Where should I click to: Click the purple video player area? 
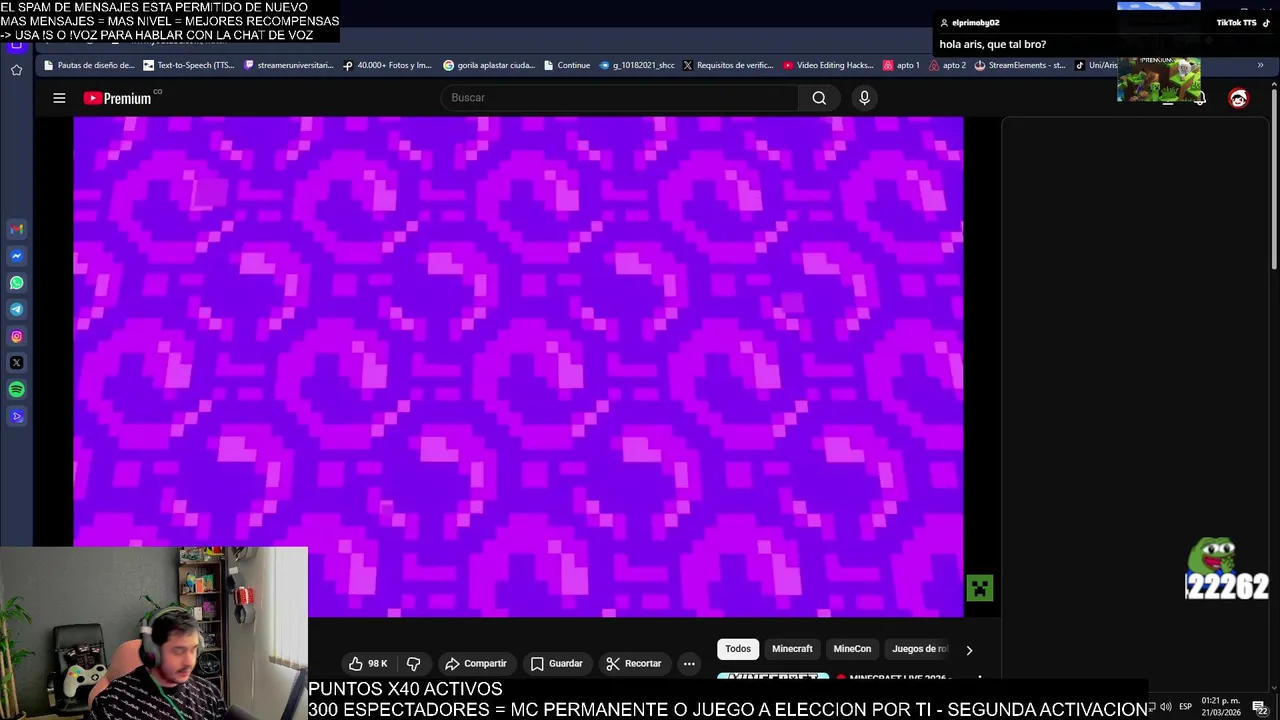pyautogui.click(x=518, y=366)
